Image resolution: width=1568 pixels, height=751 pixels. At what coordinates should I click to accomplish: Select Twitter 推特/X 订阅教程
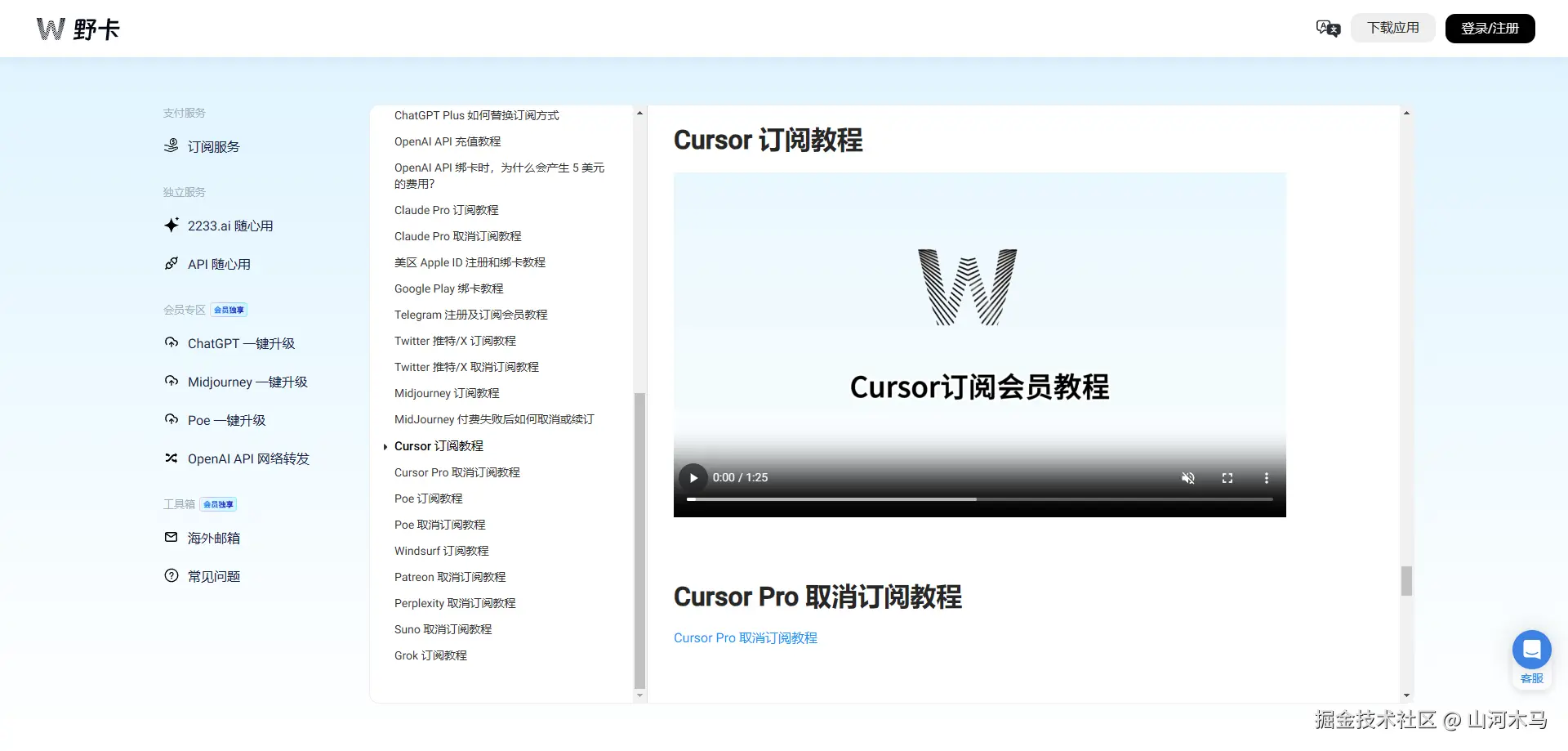pos(455,341)
